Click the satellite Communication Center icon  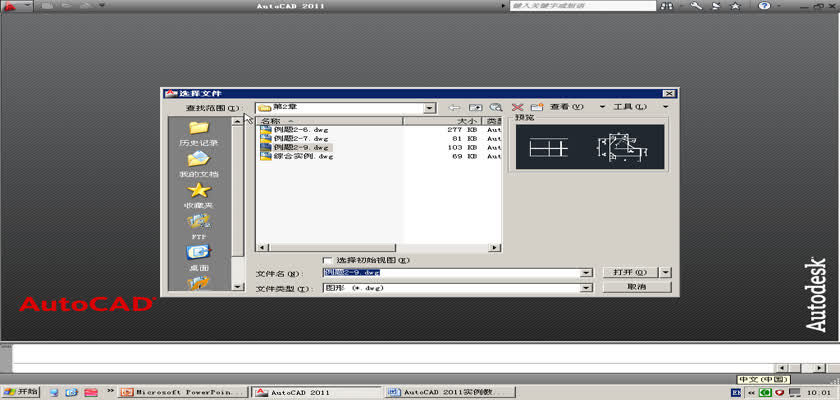[x=716, y=6]
